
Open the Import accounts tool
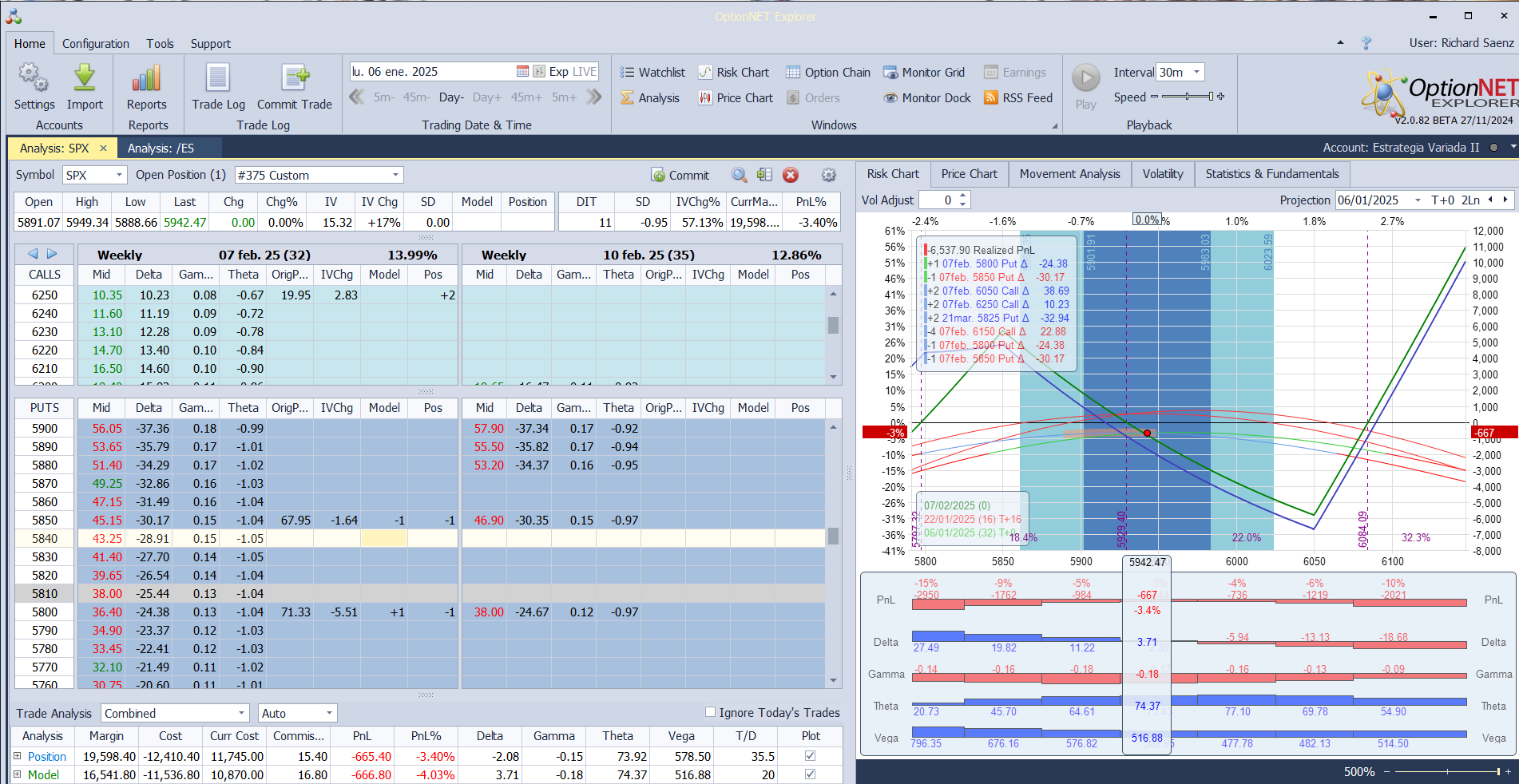[x=85, y=87]
